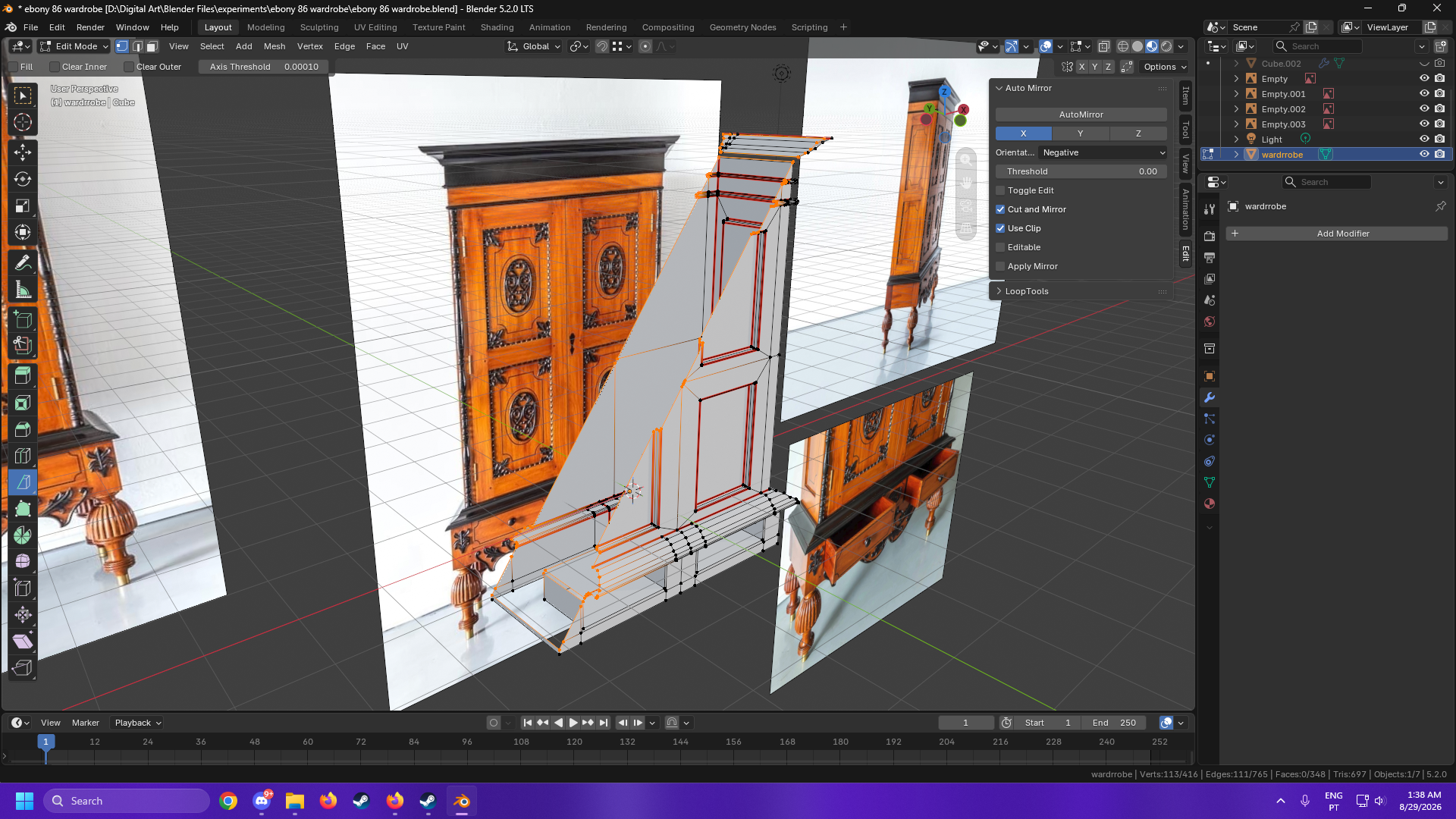Select the Z axis for Auto Mirror

pos(1138,133)
